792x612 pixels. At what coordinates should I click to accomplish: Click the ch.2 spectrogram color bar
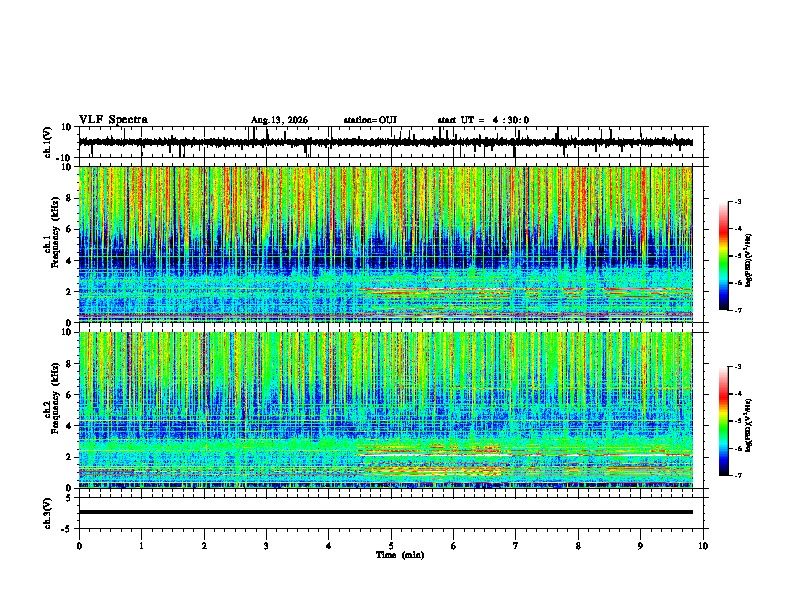tap(724, 421)
